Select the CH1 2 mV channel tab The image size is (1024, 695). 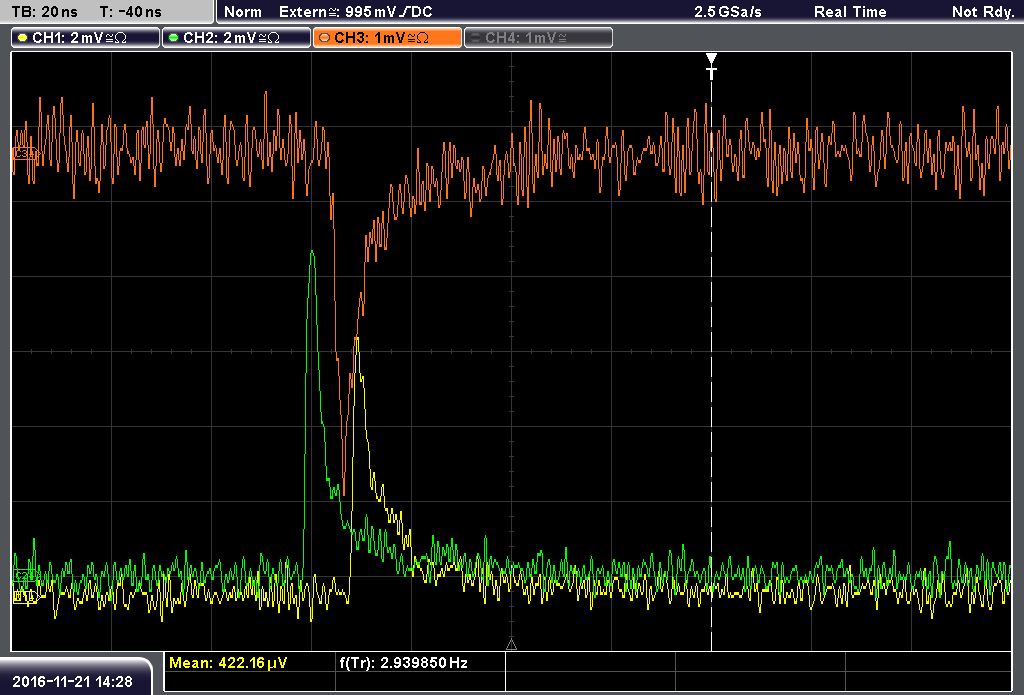(86, 38)
